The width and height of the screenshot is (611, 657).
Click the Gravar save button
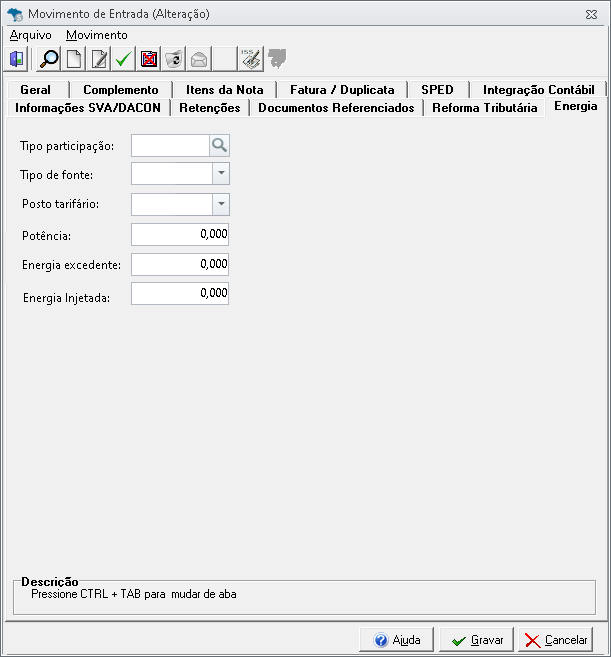tap(476, 640)
